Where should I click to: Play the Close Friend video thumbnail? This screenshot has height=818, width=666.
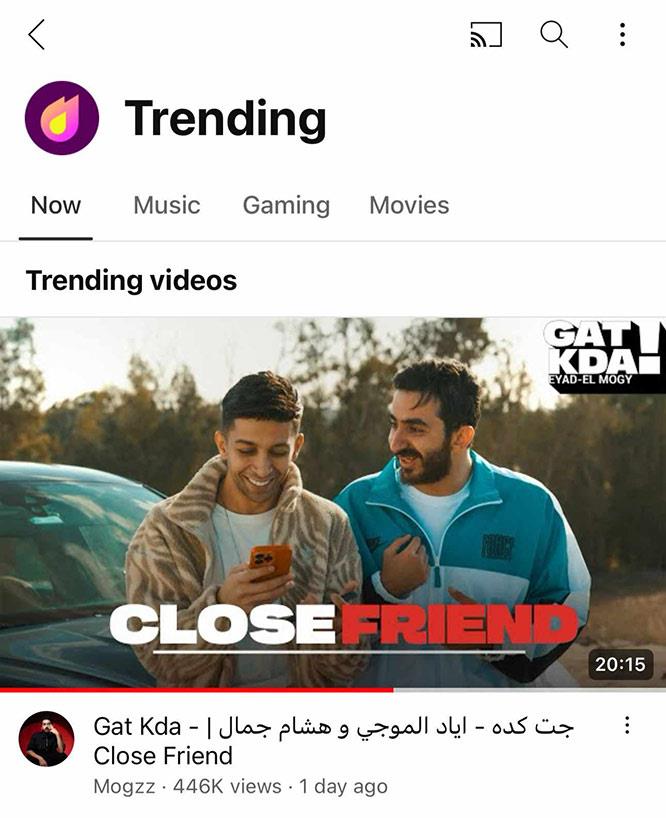pos(333,502)
